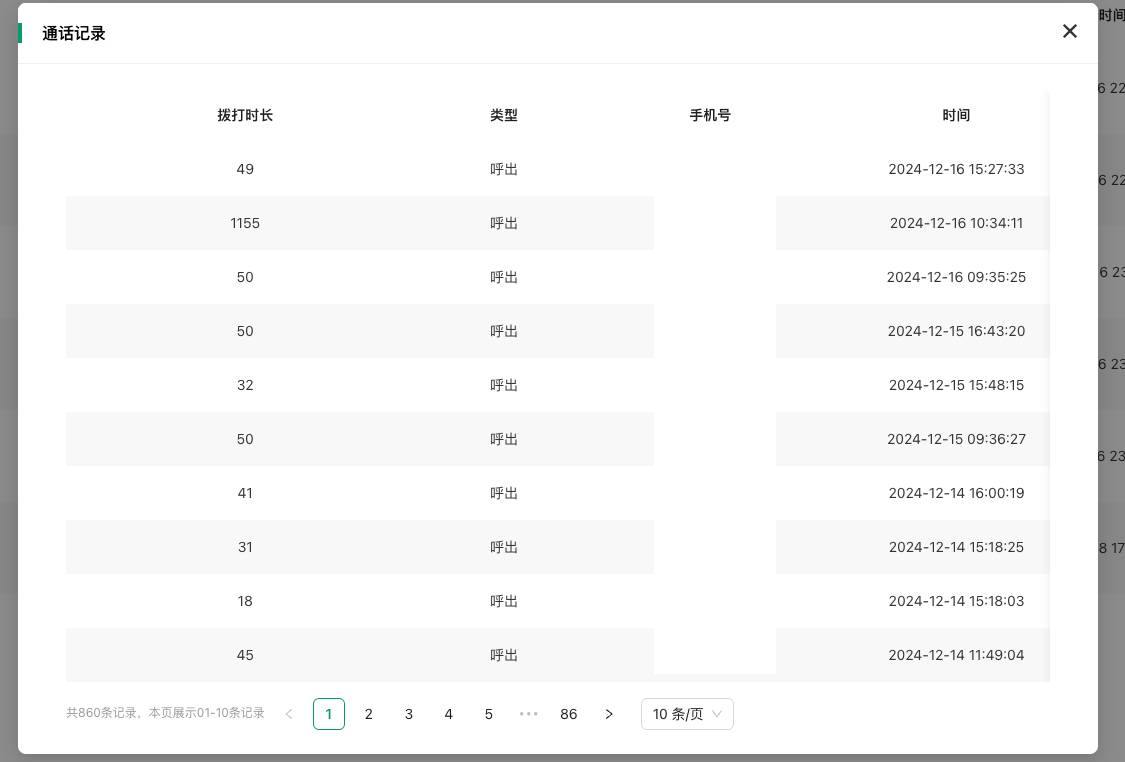The width and height of the screenshot is (1125, 762).
Task: Click timestamp 2024-12-15 15:48:15
Action: [x=956, y=385]
